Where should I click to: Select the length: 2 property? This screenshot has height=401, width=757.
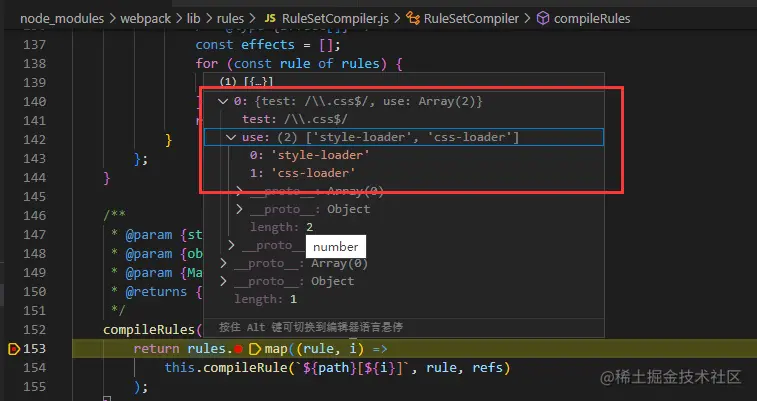pyautogui.click(x=281, y=227)
